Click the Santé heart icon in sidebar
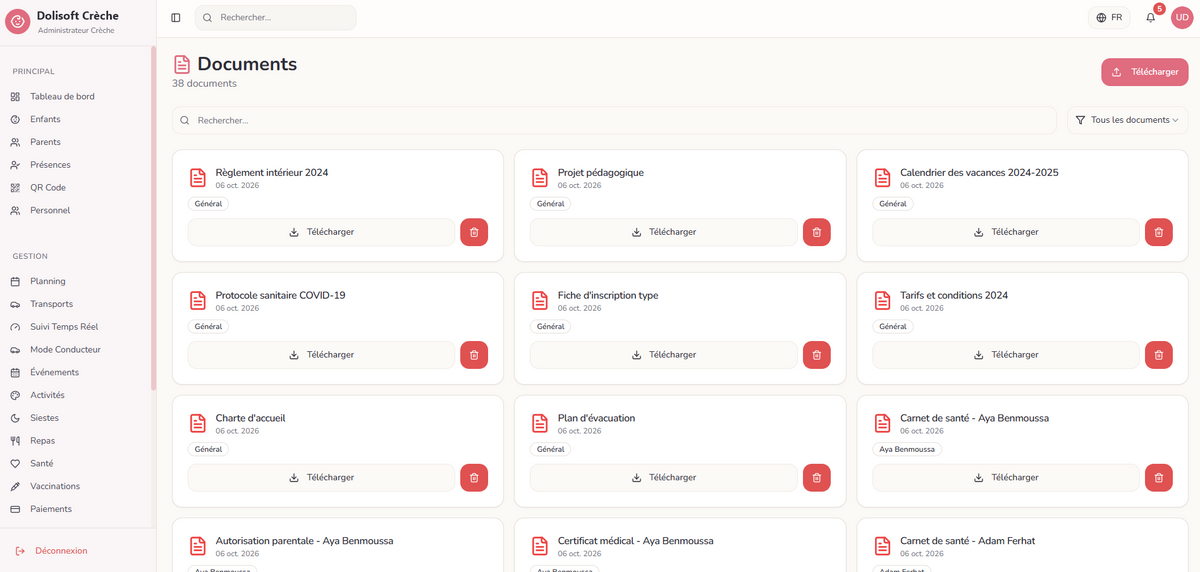1200x572 pixels. (15, 464)
